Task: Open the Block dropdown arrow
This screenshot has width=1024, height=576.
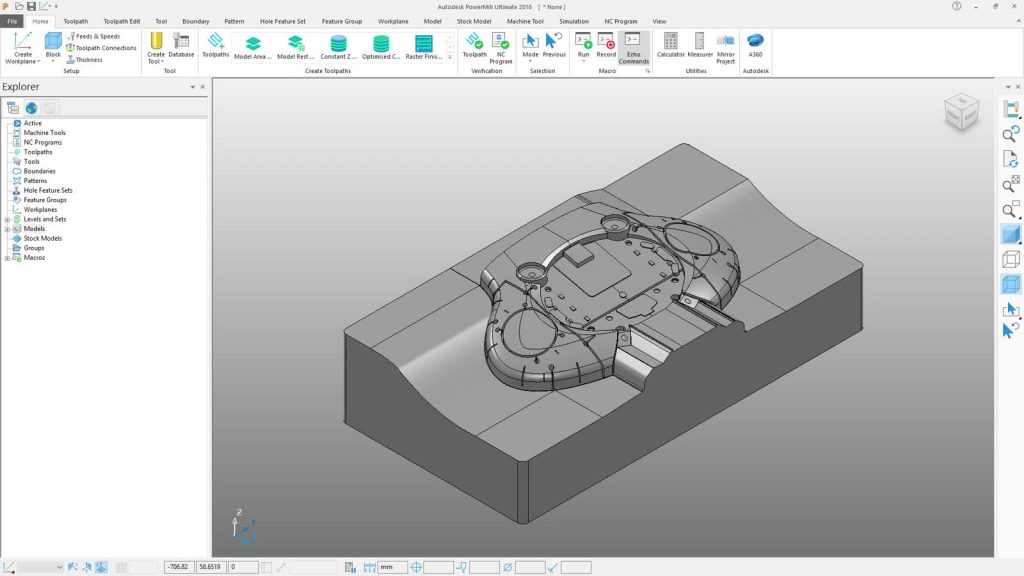Action: [53, 61]
